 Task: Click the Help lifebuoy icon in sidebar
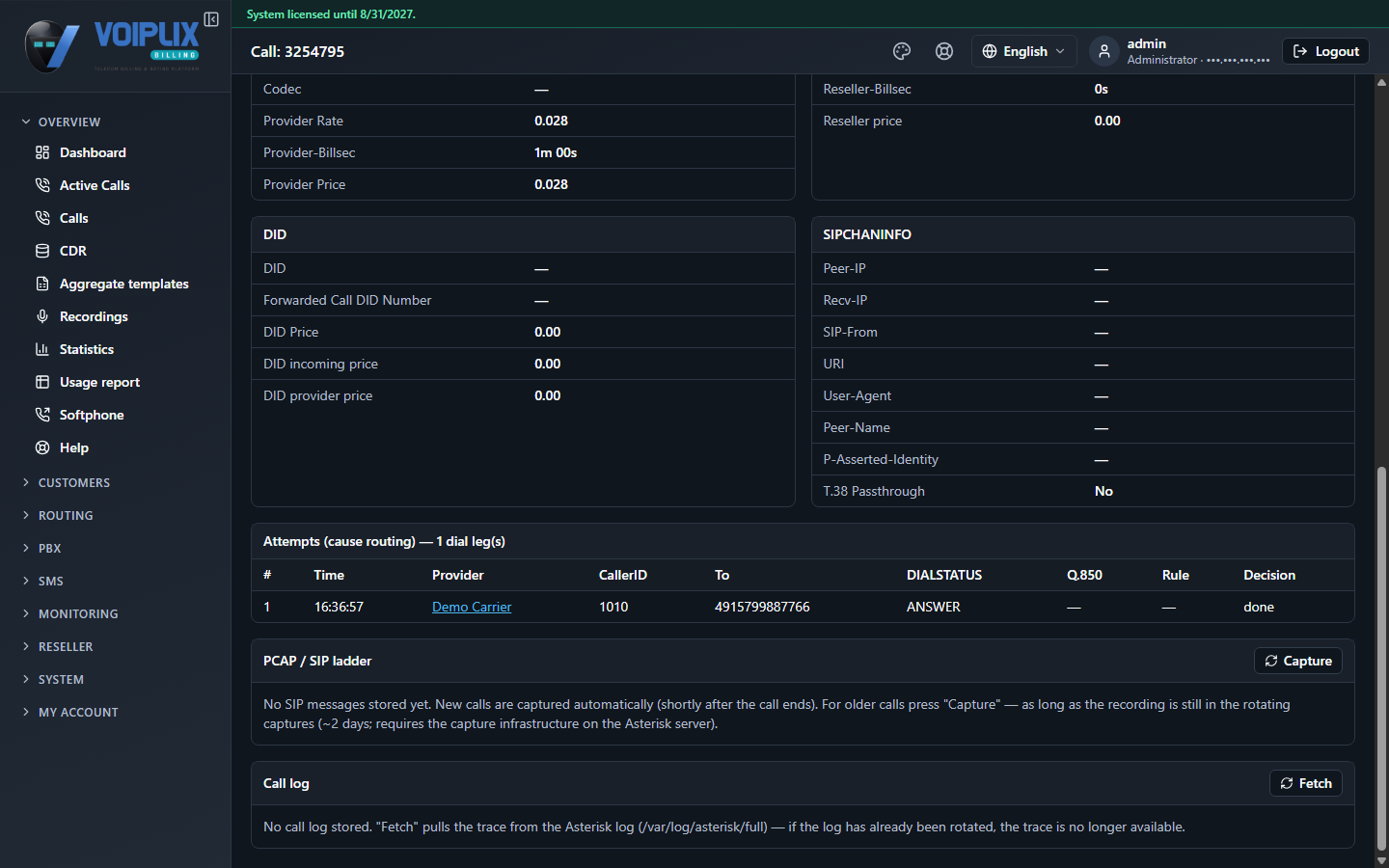42,448
